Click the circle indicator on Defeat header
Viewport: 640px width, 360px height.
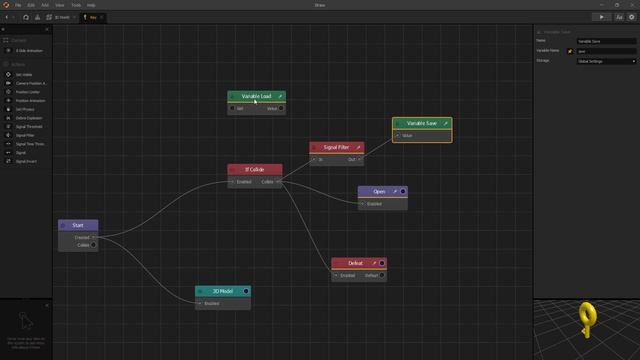(x=382, y=263)
